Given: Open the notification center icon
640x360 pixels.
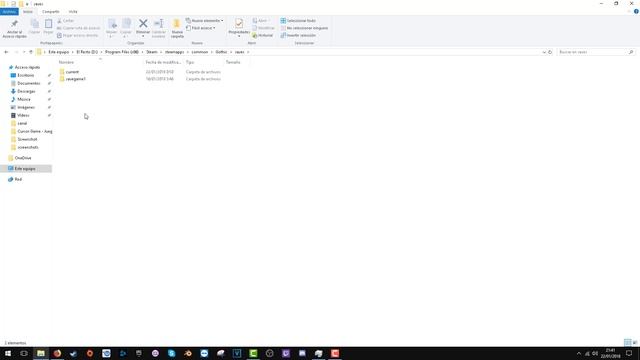Looking at the screenshot, I should 629,353.
